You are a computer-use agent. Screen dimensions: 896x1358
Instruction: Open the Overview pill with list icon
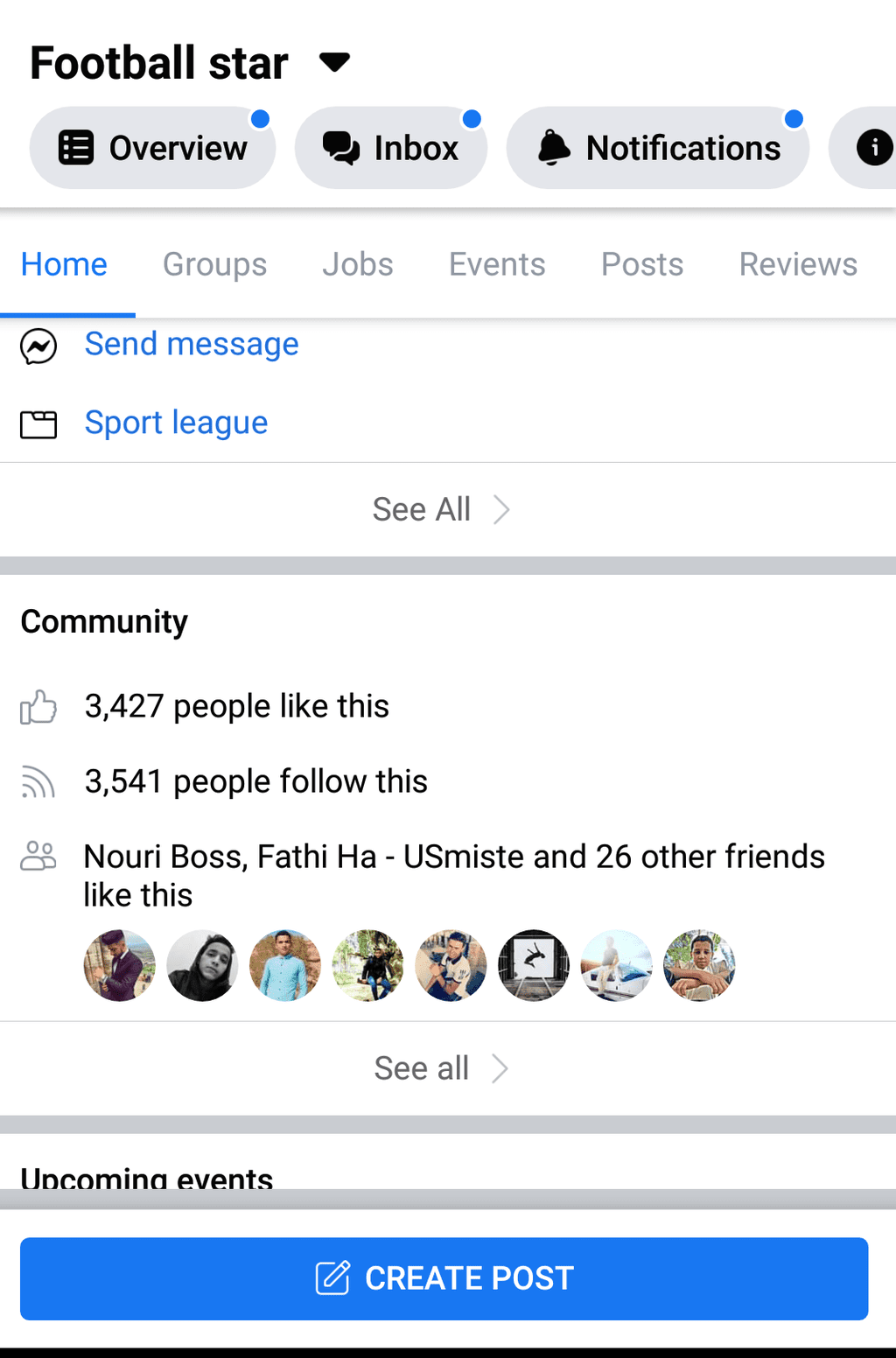tap(153, 148)
